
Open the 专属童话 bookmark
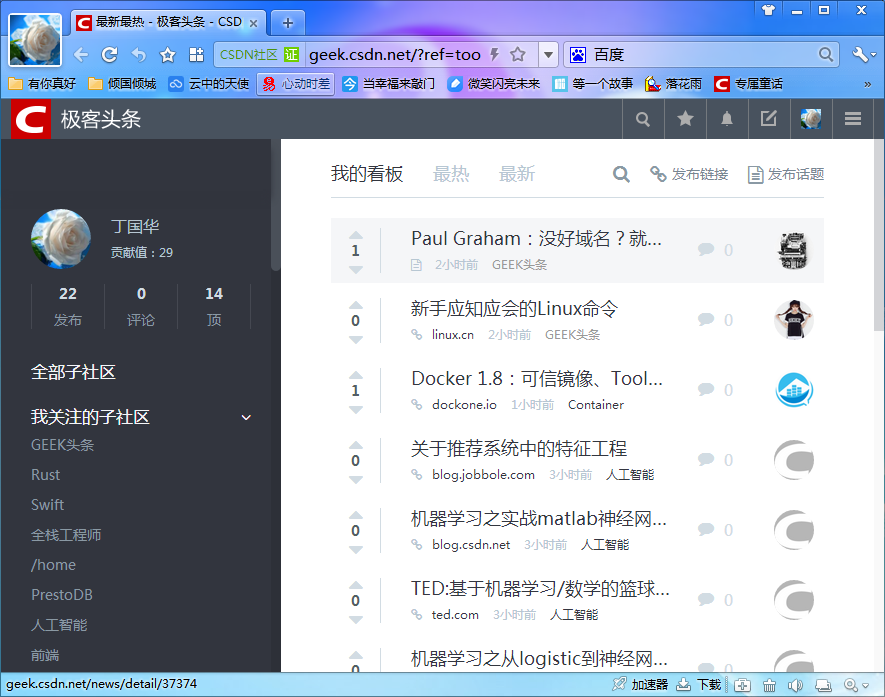[748, 84]
